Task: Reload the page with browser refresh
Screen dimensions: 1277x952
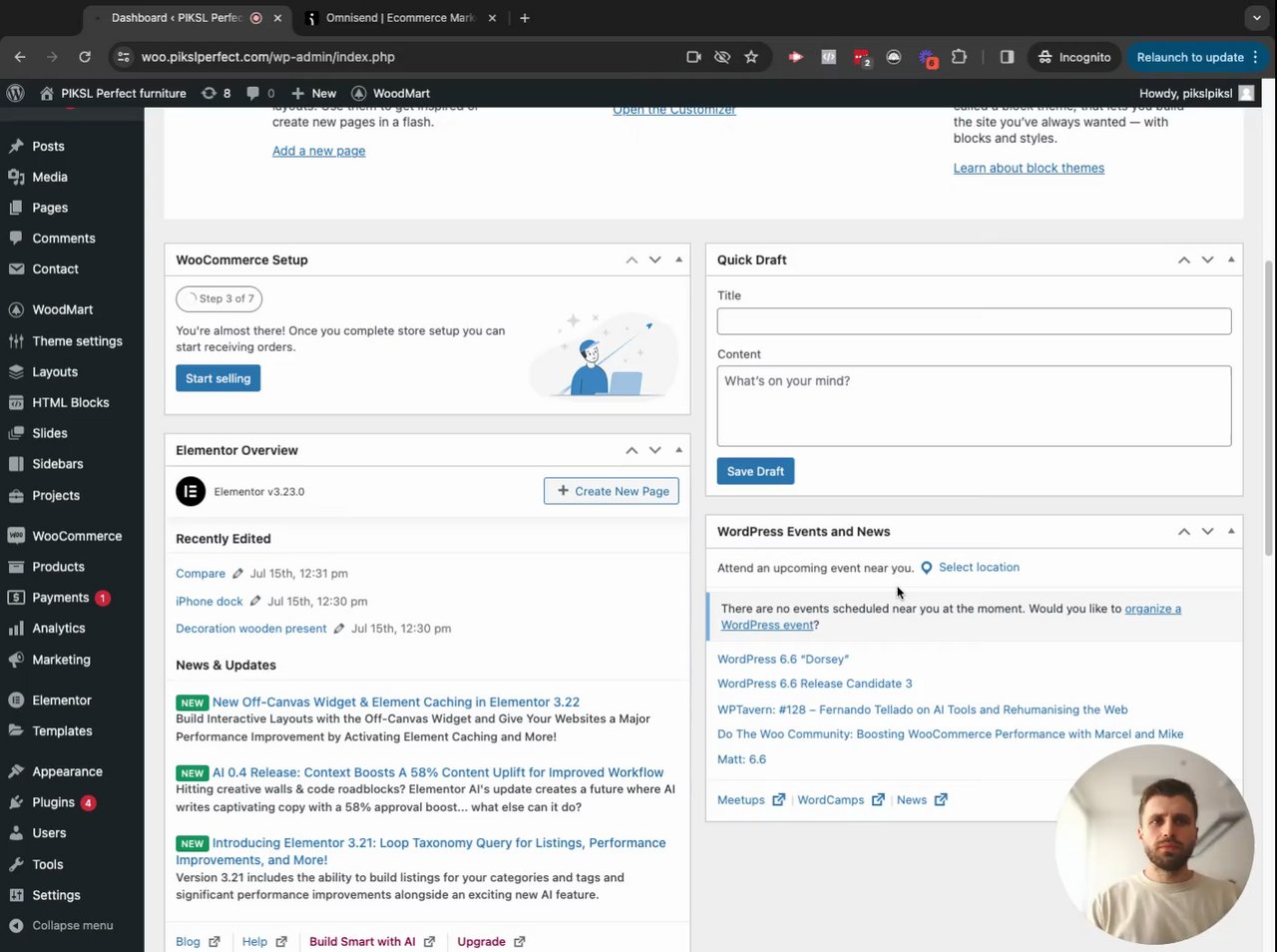Action: [85, 57]
